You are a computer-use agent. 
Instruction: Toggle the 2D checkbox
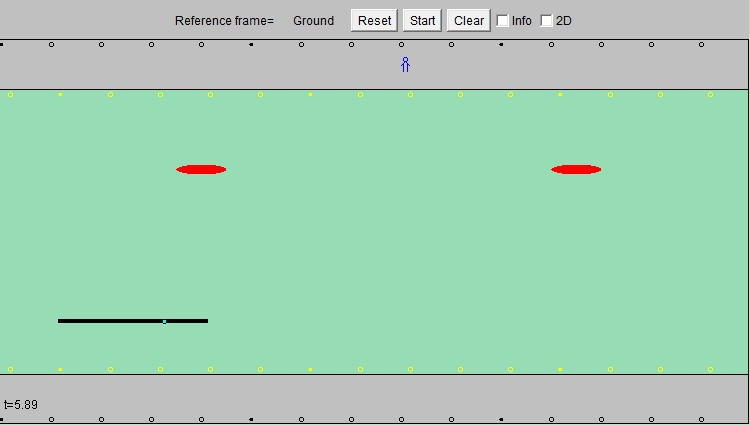(x=547, y=20)
